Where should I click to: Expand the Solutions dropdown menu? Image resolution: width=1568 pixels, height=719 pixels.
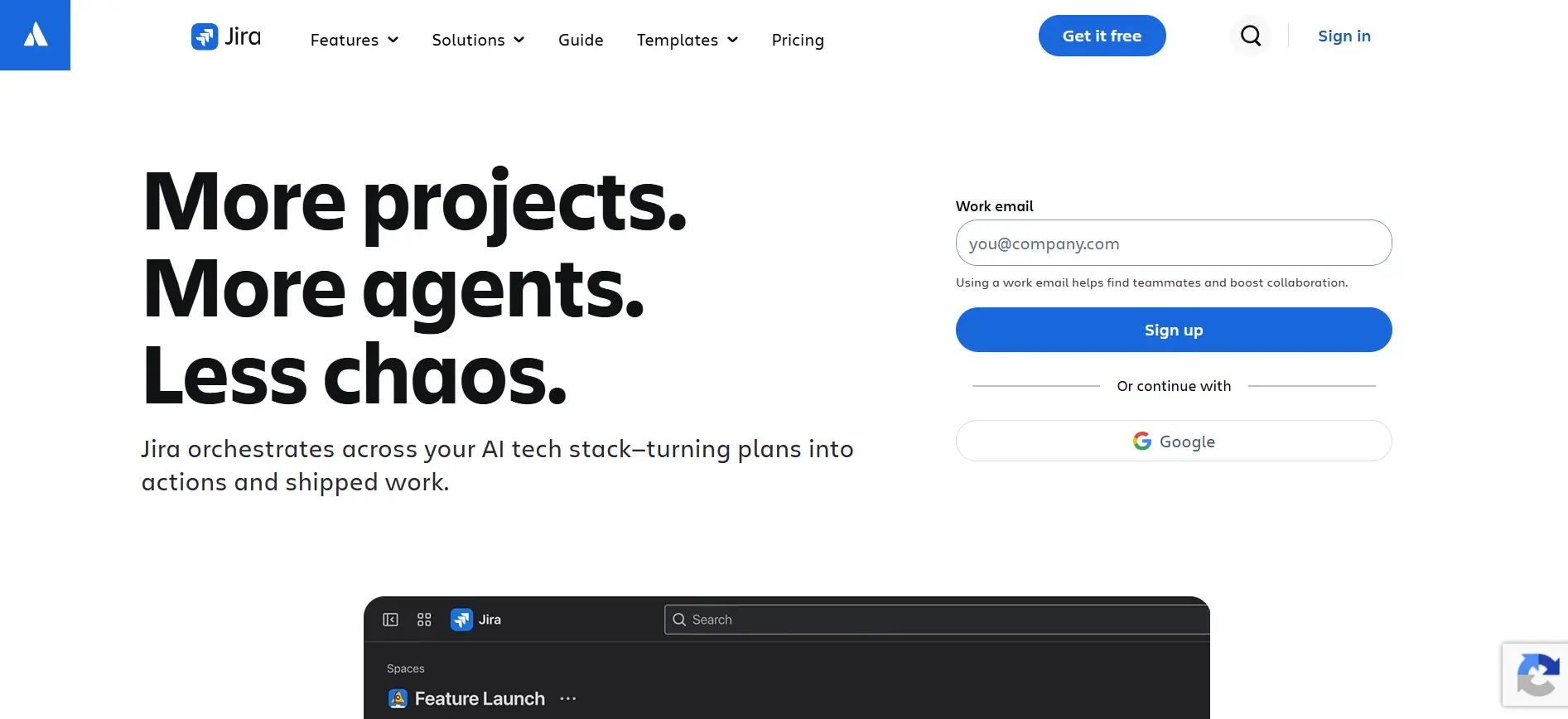pyautogui.click(x=478, y=40)
